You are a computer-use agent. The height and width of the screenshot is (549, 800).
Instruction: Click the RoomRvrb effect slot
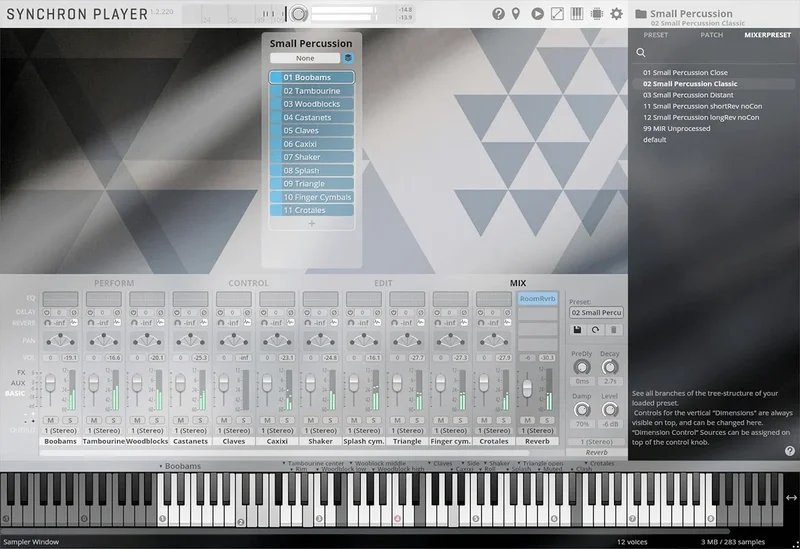[x=537, y=298]
